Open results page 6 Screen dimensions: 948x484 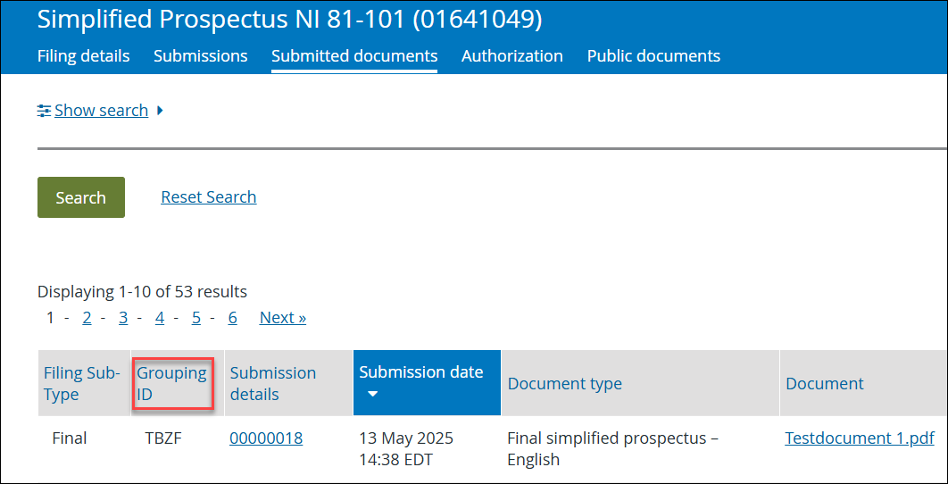coord(232,318)
